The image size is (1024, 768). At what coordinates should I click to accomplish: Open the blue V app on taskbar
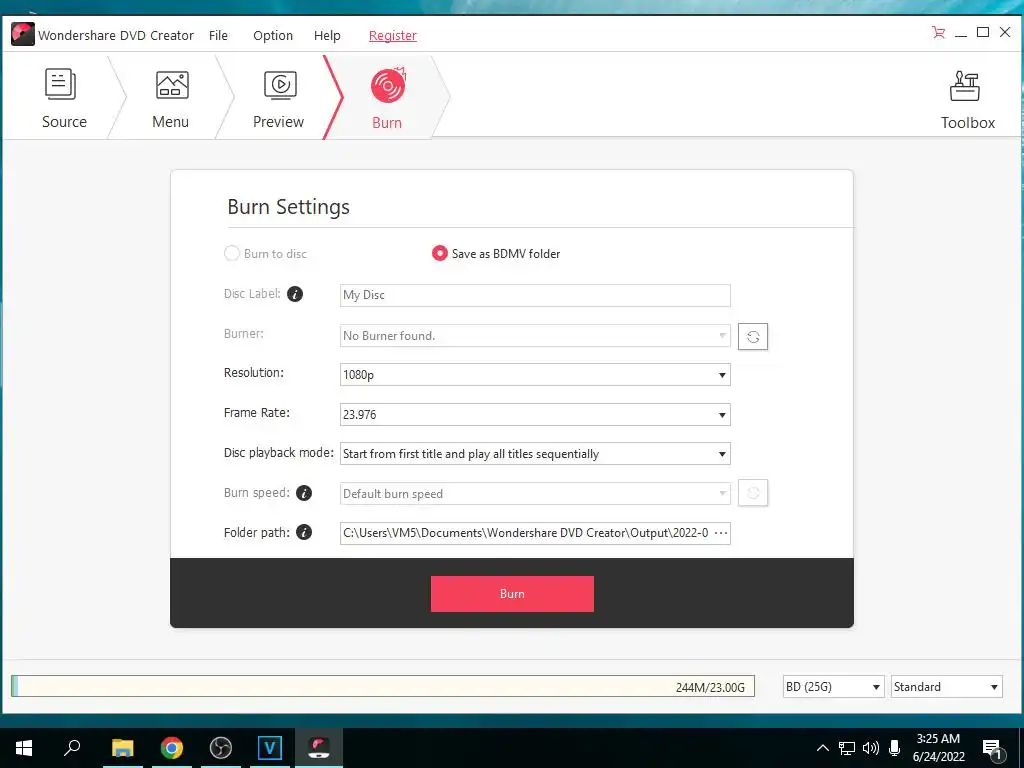(270, 748)
